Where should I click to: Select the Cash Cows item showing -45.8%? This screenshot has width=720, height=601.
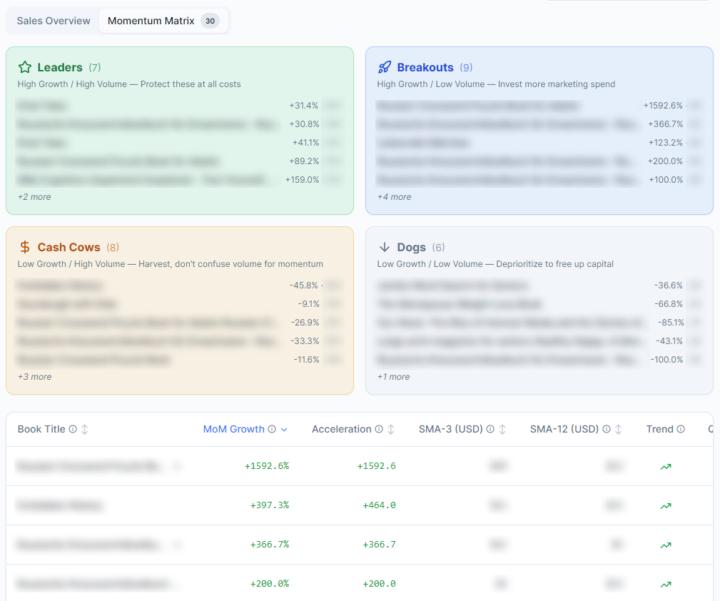(179, 285)
